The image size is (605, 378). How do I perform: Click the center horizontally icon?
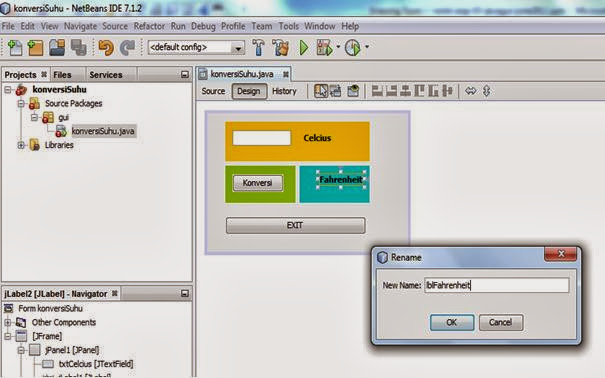405,91
